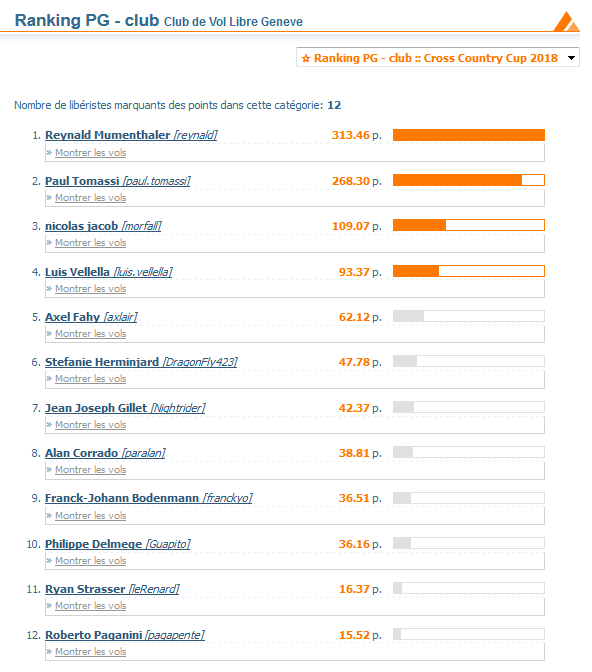This screenshot has height=672, width=592.
Task: Open the Ranking PG club category dropdown
Action: tap(438, 57)
